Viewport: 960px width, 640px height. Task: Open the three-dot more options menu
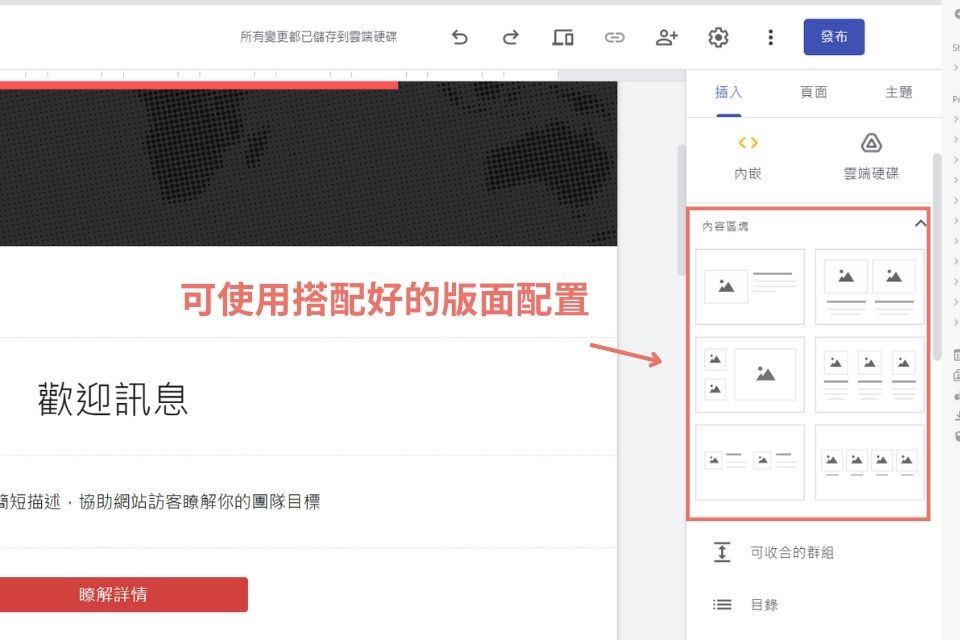(770, 37)
